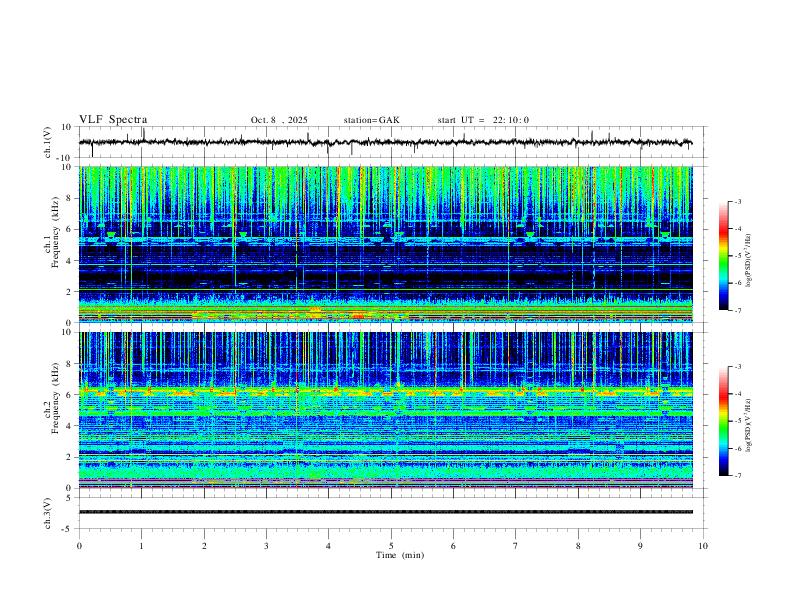Image resolution: width=792 pixels, height=612 pixels.
Task: Click time axis tick label '5'
Action: click(391, 546)
